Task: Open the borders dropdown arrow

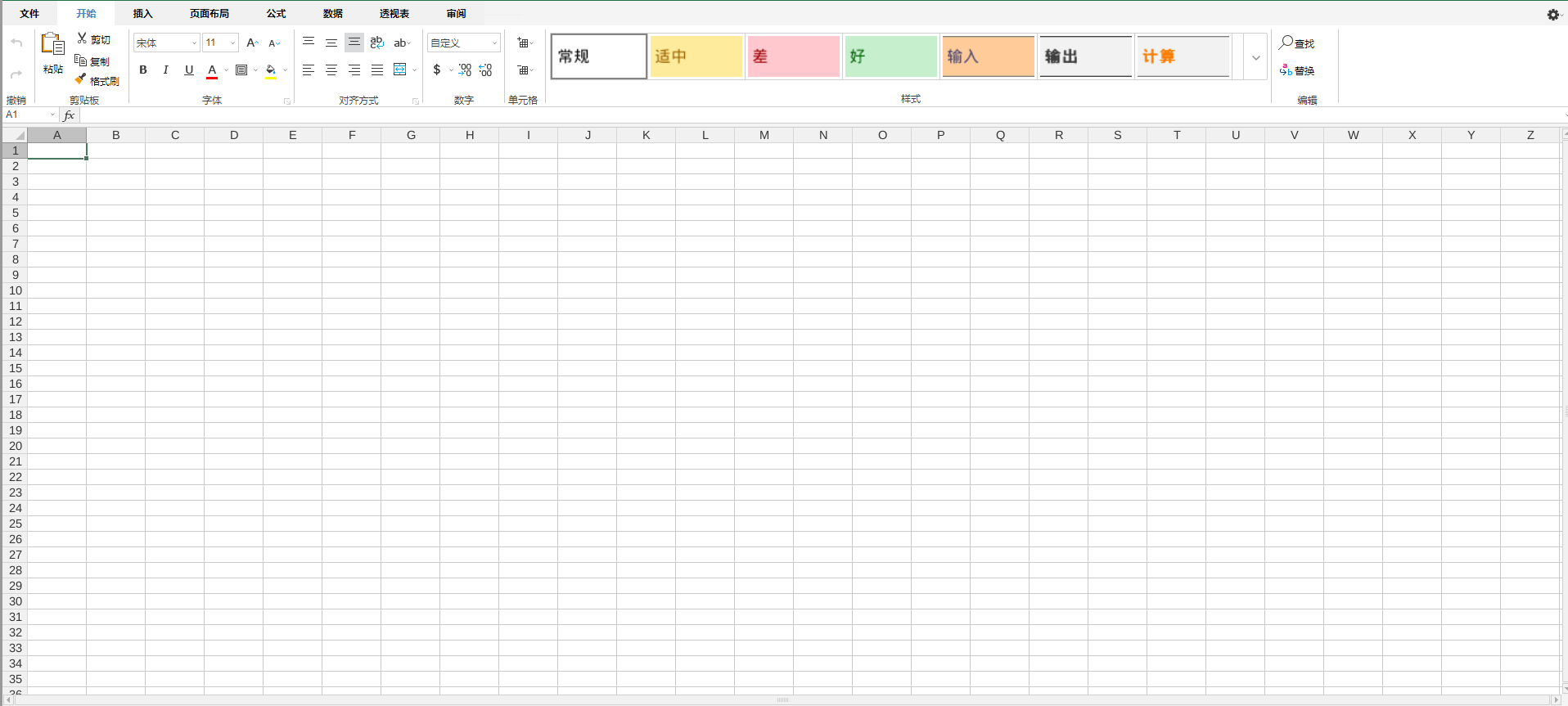Action: [x=255, y=70]
